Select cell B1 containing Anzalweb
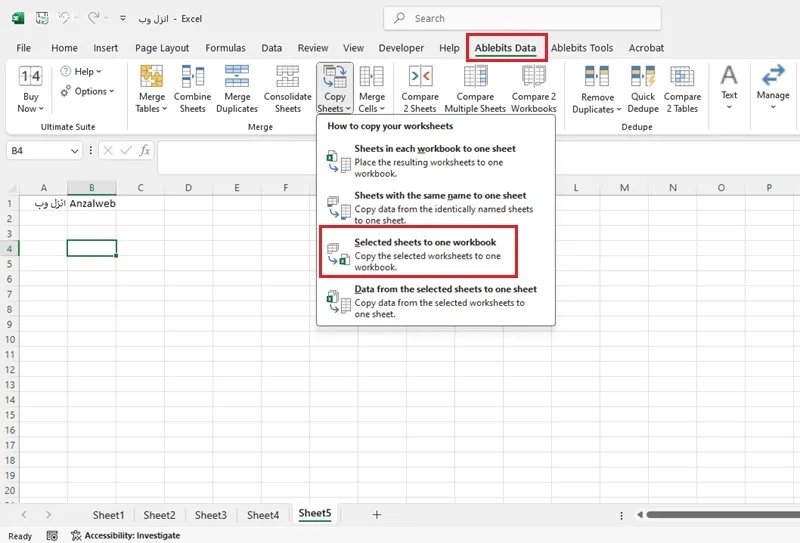 pos(92,203)
